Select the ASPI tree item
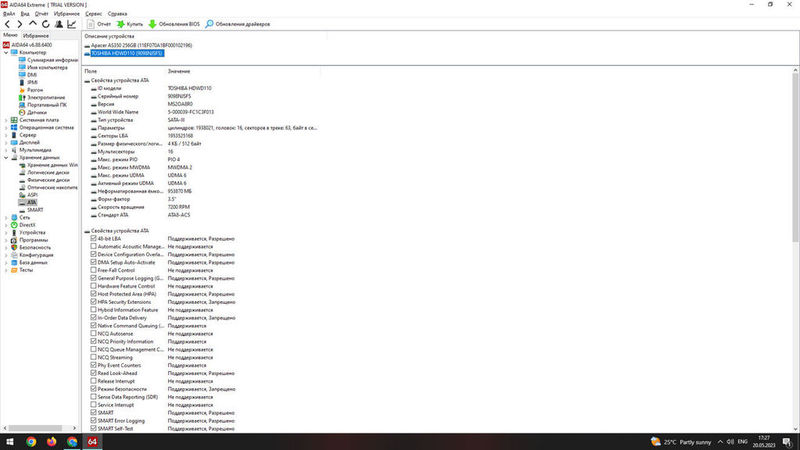 coord(32,195)
